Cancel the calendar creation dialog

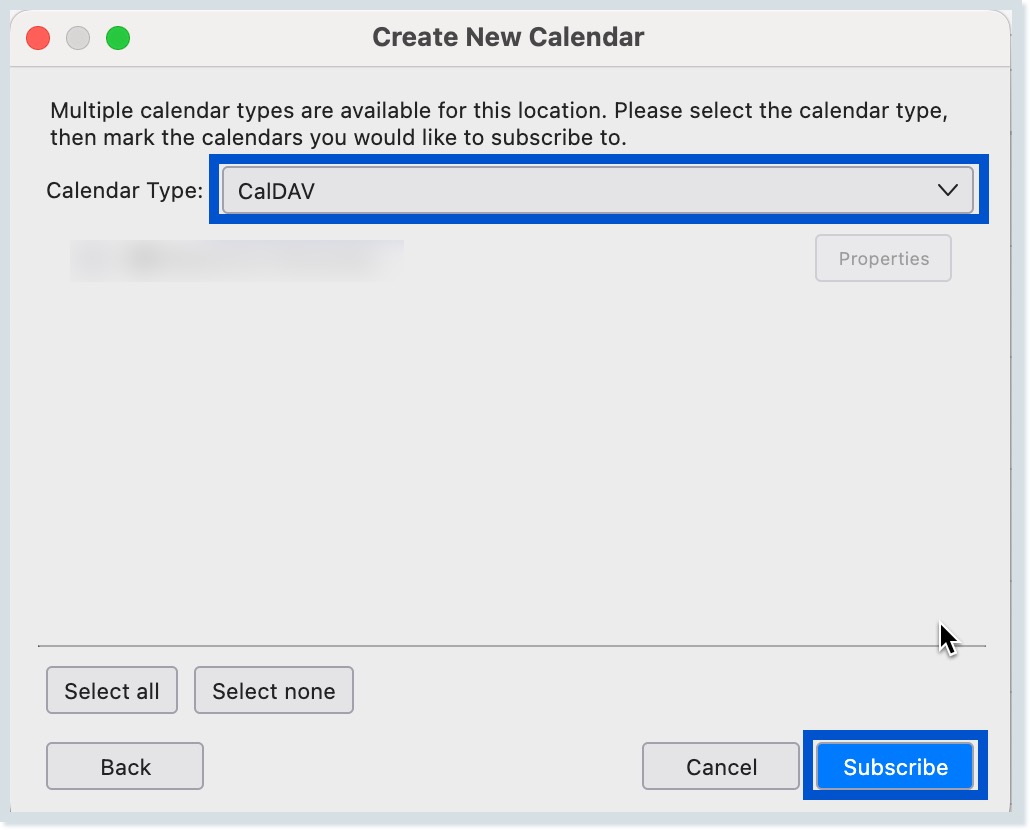coord(721,767)
